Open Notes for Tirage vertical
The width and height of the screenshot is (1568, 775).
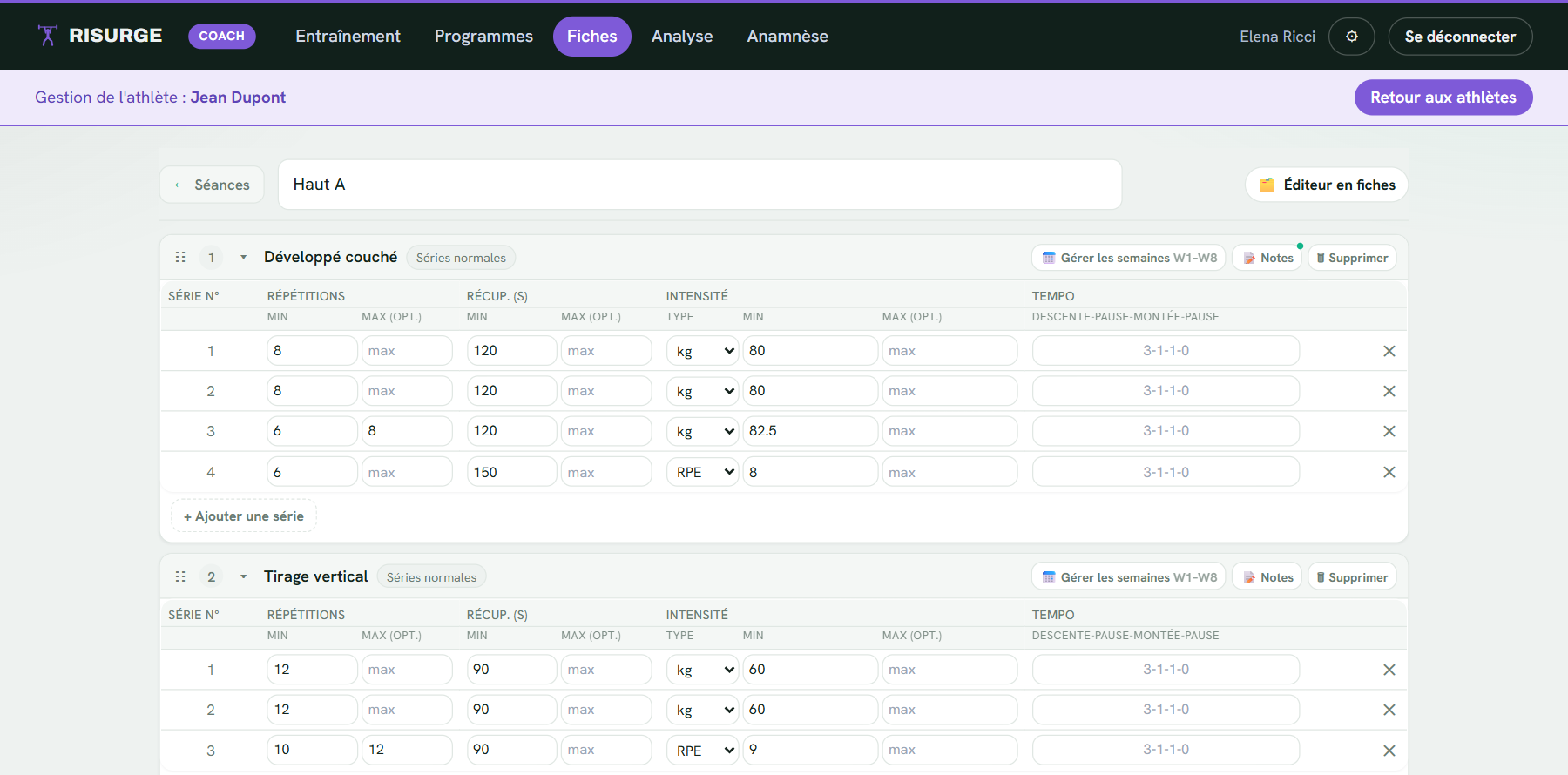click(x=1267, y=577)
